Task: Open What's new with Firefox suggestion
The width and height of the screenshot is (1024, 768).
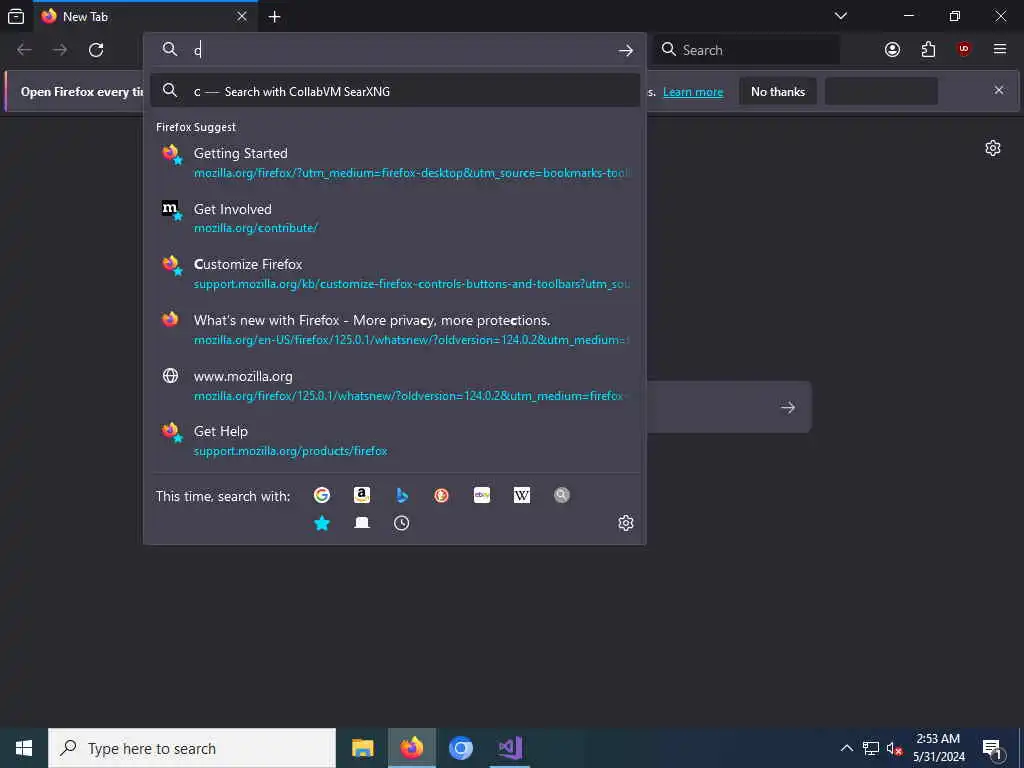Action: pos(394,329)
